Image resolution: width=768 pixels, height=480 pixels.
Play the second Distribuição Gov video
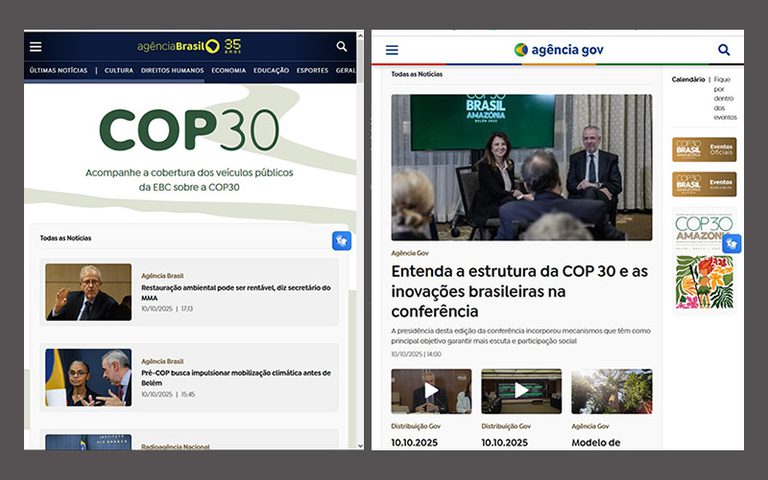pos(521,391)
